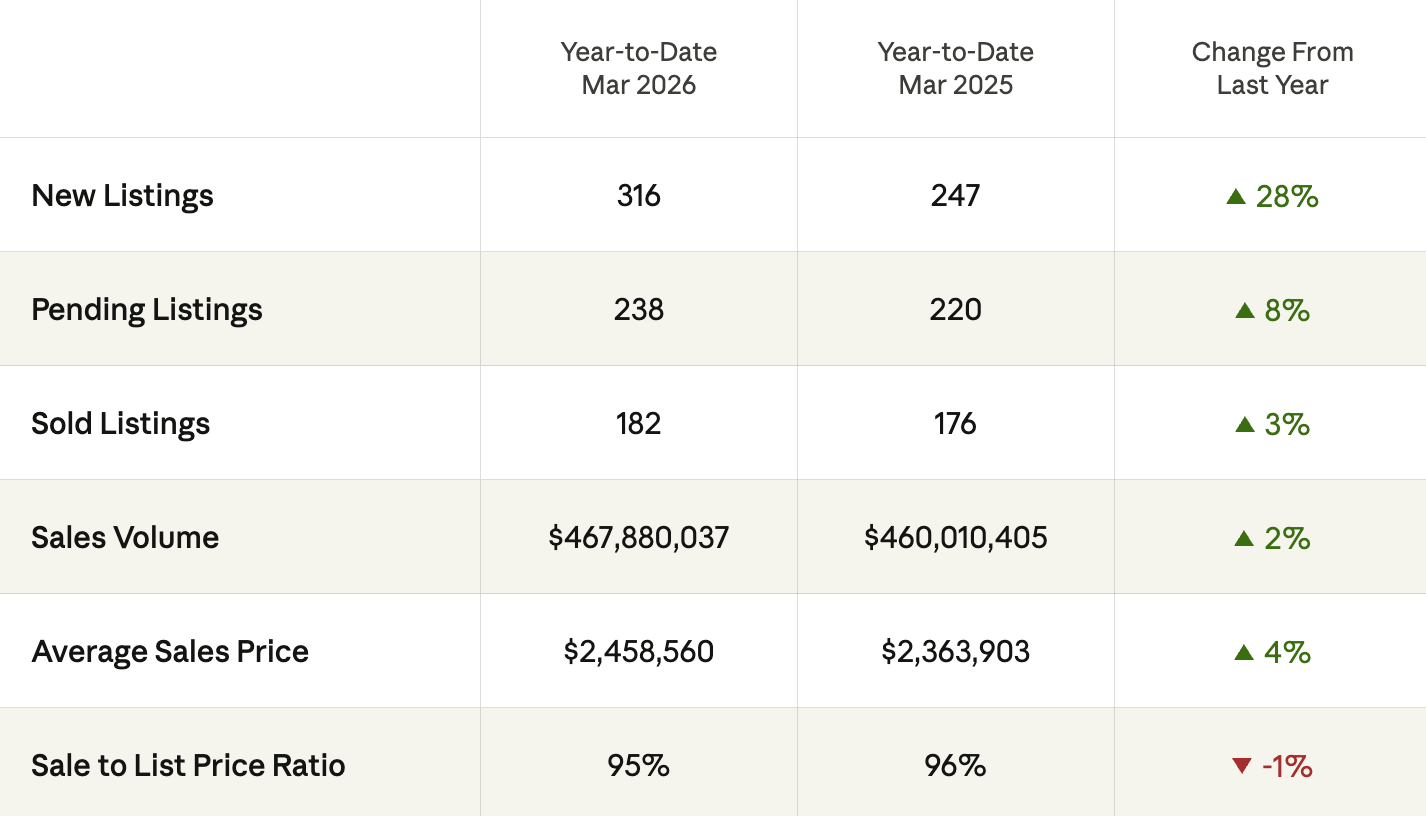Click the 96% ratio value for 2025
This screenshot has height=816, width=1426.
click(956, 765)
